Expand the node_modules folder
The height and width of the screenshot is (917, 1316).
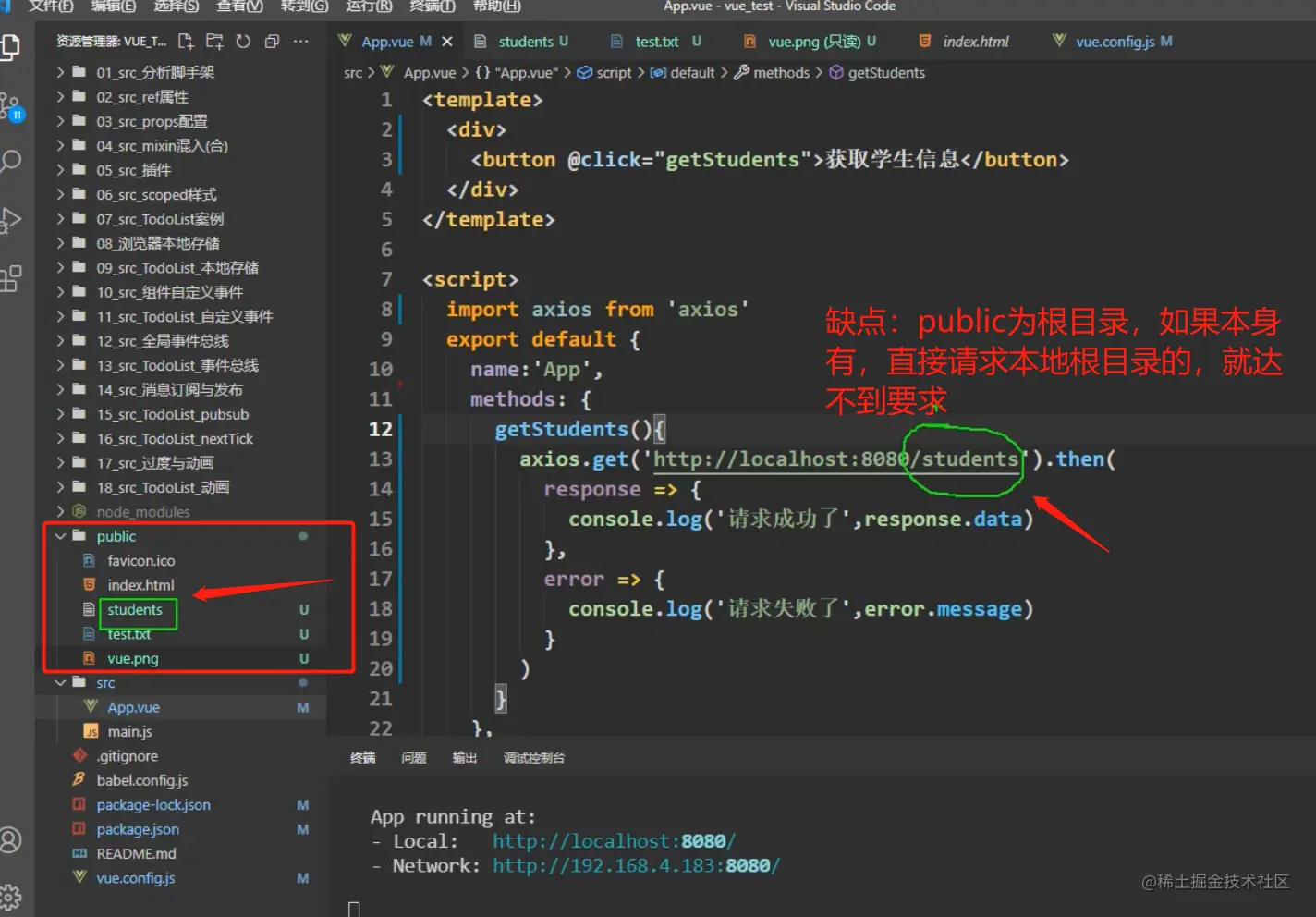(x=180, y=511)
